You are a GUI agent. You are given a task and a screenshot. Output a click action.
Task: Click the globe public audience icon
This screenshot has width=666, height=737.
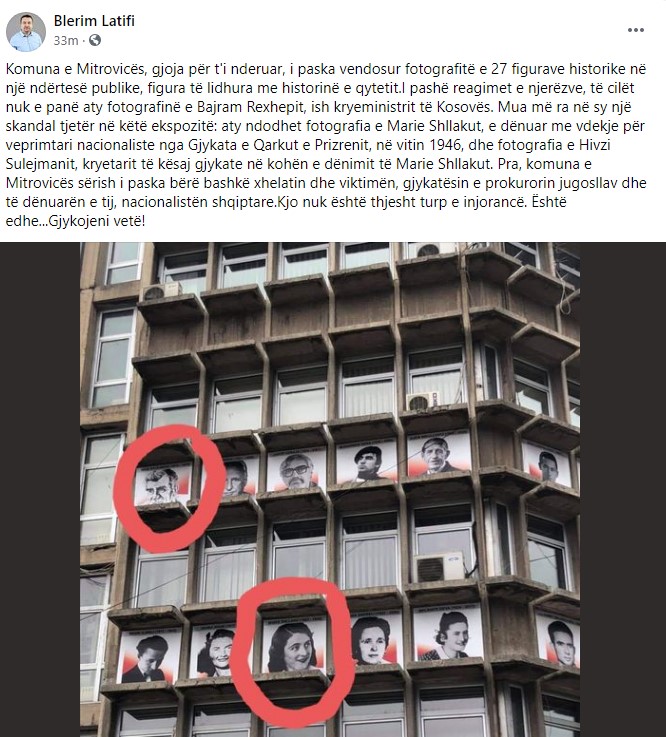click(x=95, y=40)
